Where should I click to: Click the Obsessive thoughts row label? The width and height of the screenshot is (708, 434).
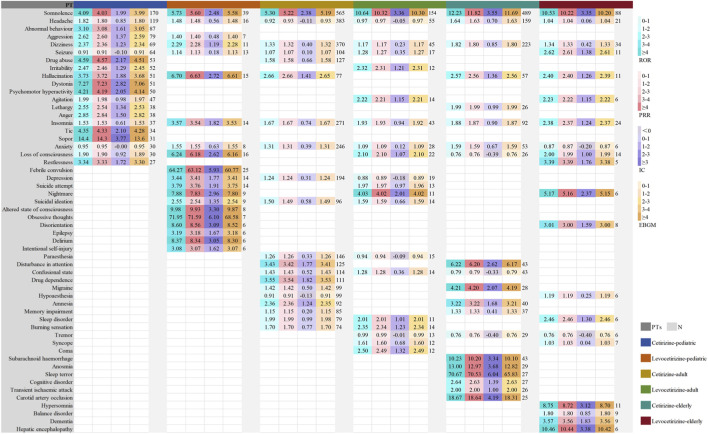pyautogui.click(x=50, y=217)
